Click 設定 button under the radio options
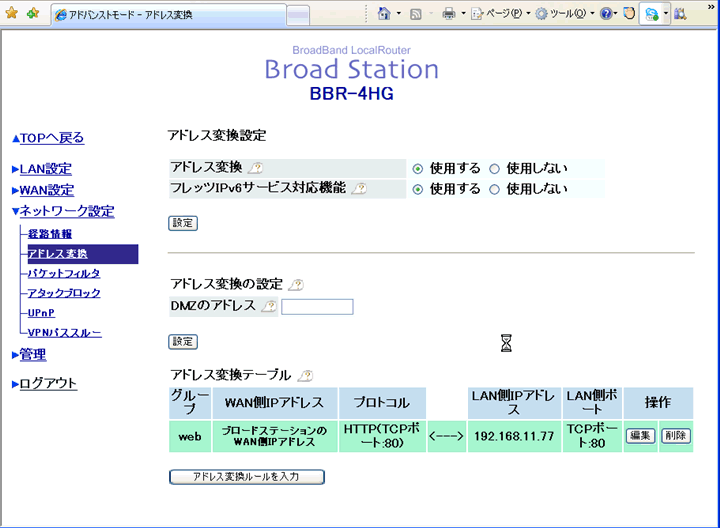Image resolution: width=720 pixels, height=528 pixels. click(183, 223)
